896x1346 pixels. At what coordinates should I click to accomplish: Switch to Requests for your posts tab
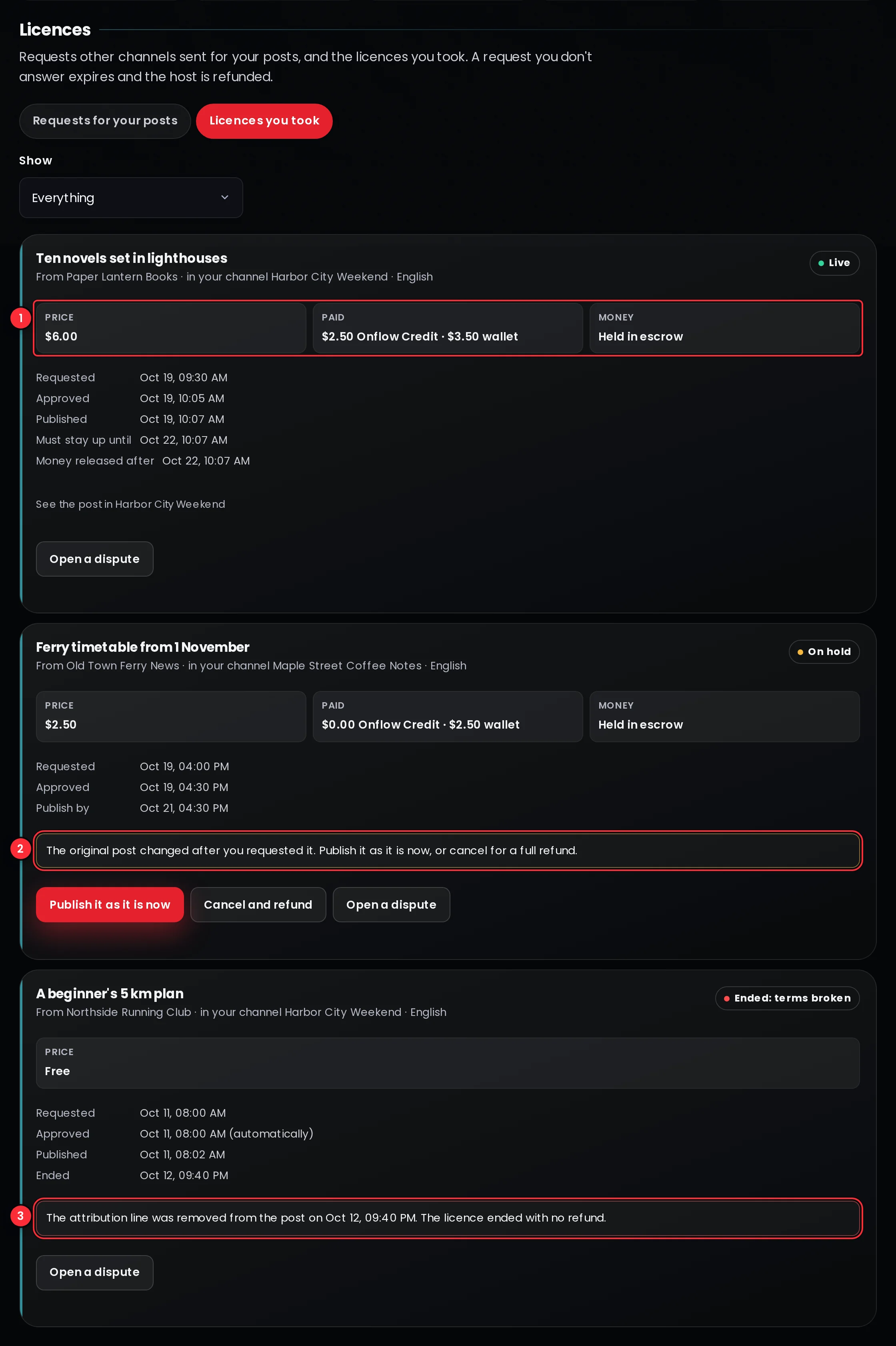pos(105,120)
